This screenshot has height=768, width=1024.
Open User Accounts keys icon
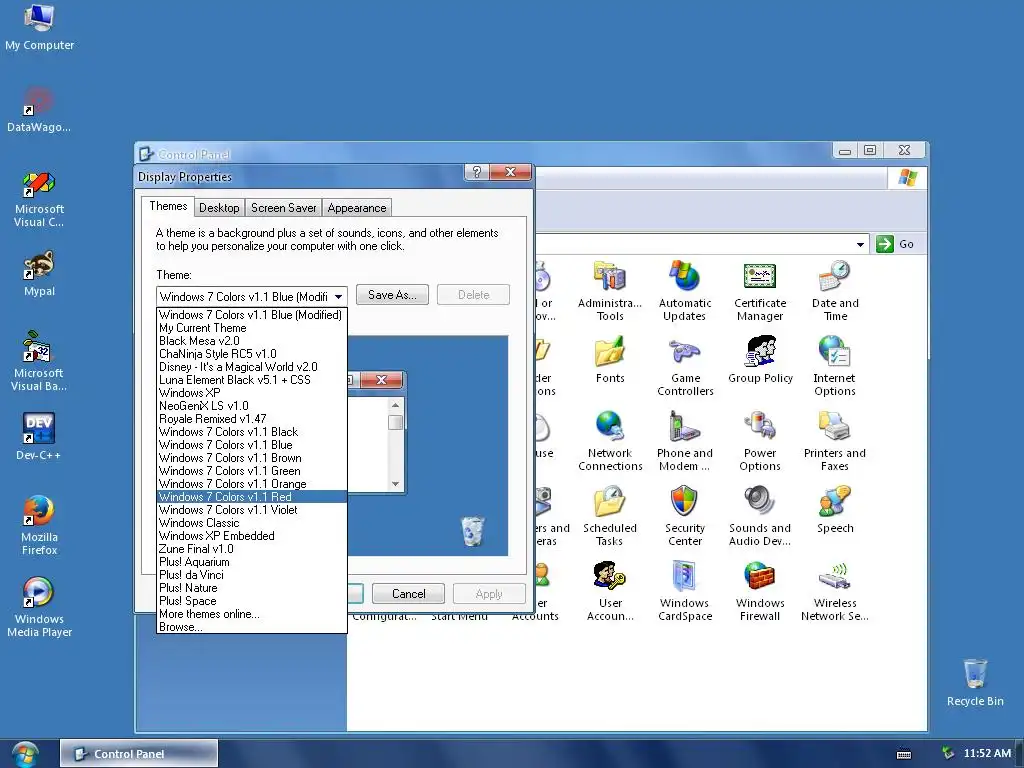pyautogui.click(x=610, y=591)
